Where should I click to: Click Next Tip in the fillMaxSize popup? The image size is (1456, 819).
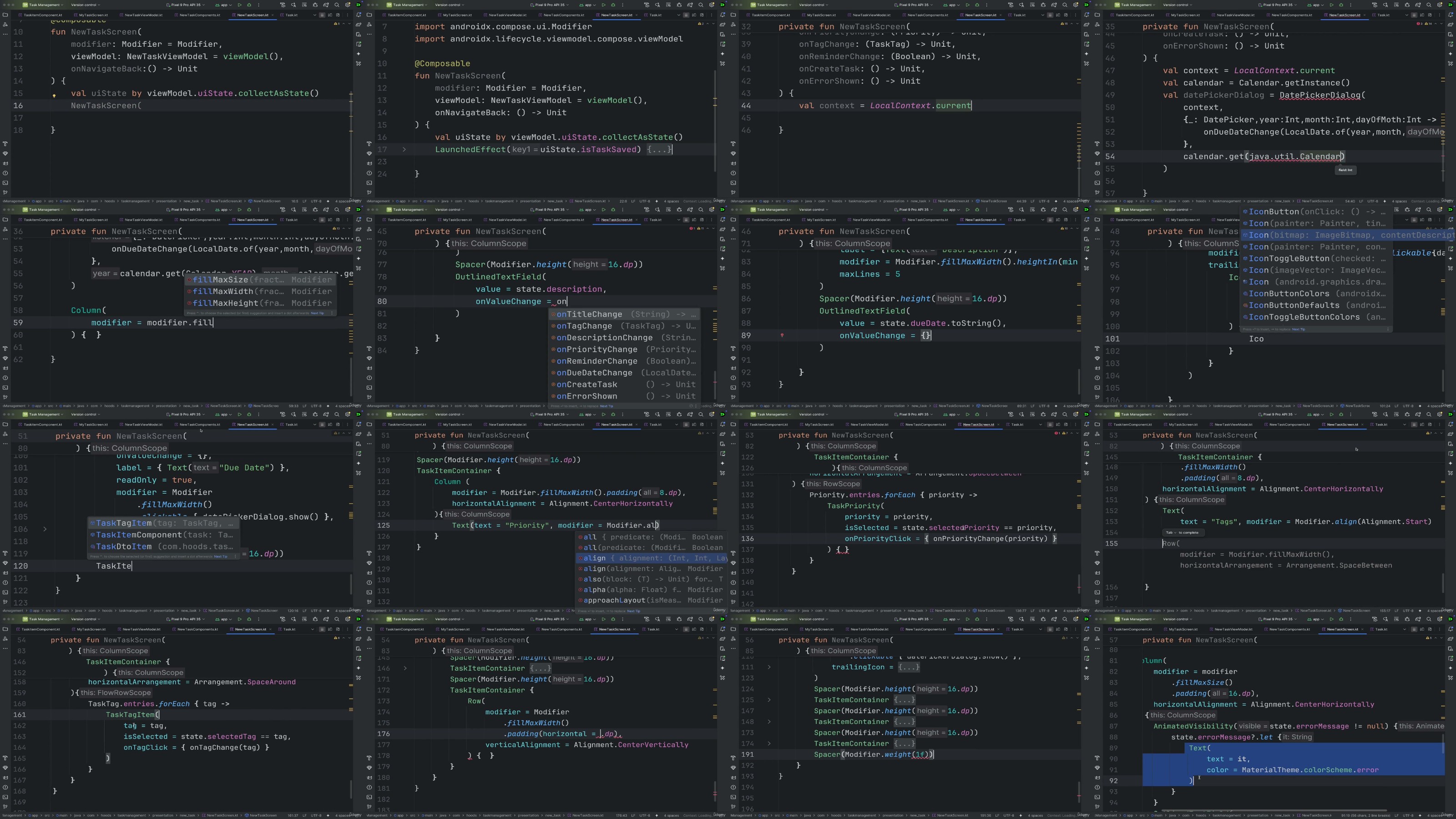[x=318, y=313]
